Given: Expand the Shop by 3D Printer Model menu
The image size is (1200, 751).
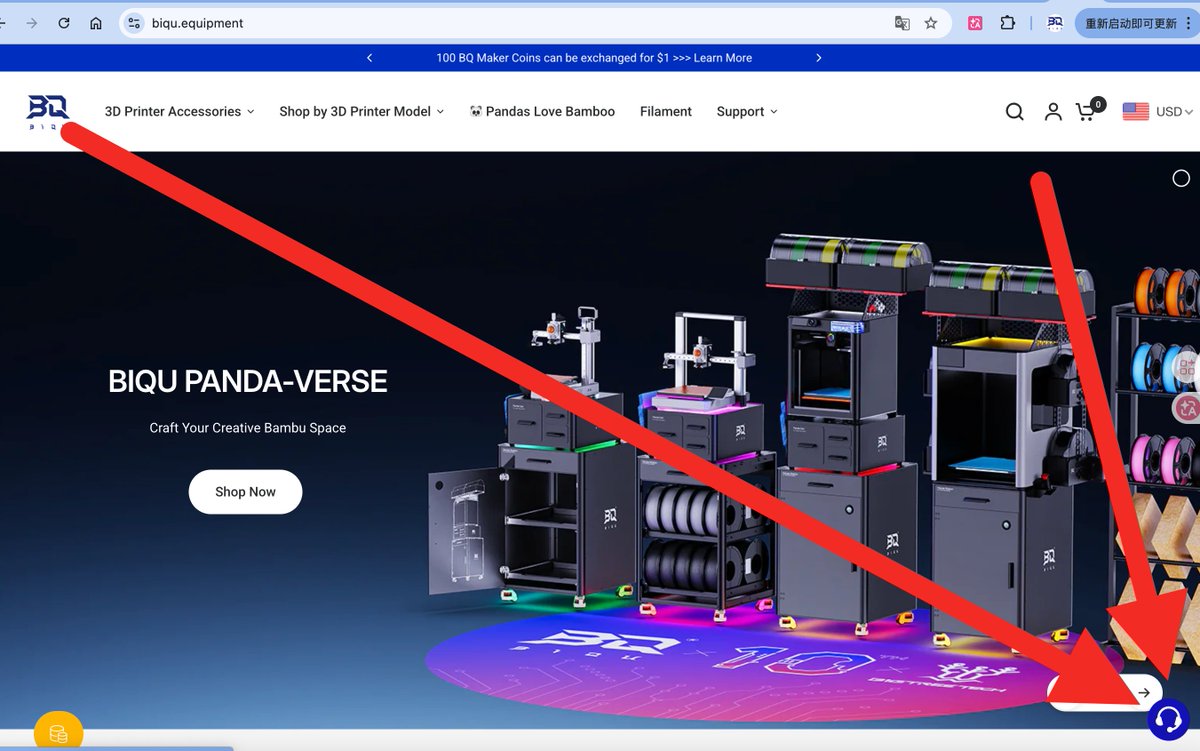Looking at the screenshot, I should point(361,111).
